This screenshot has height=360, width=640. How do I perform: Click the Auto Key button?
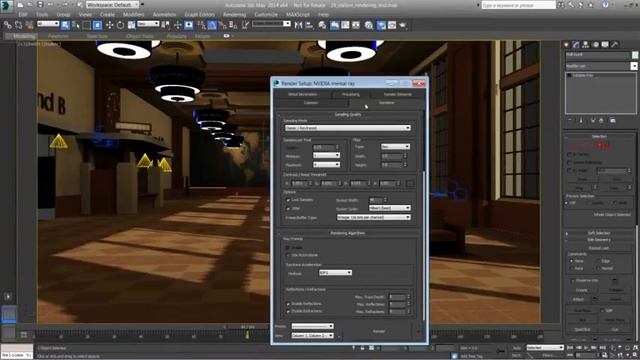[x=517, y=348]
